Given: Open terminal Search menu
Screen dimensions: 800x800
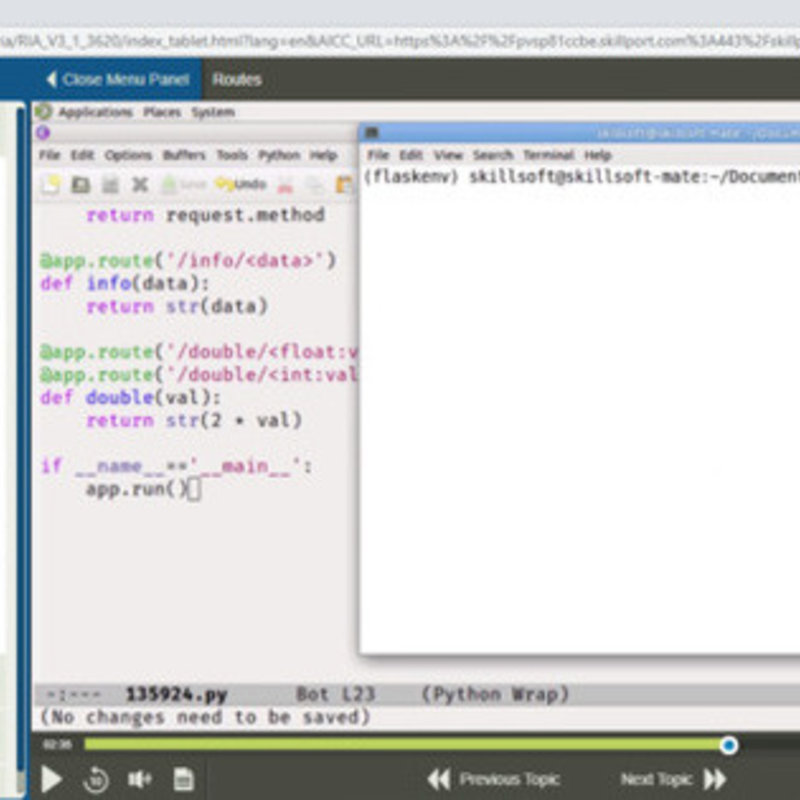Looking at the screenshot, I should (x=493, y=155).
